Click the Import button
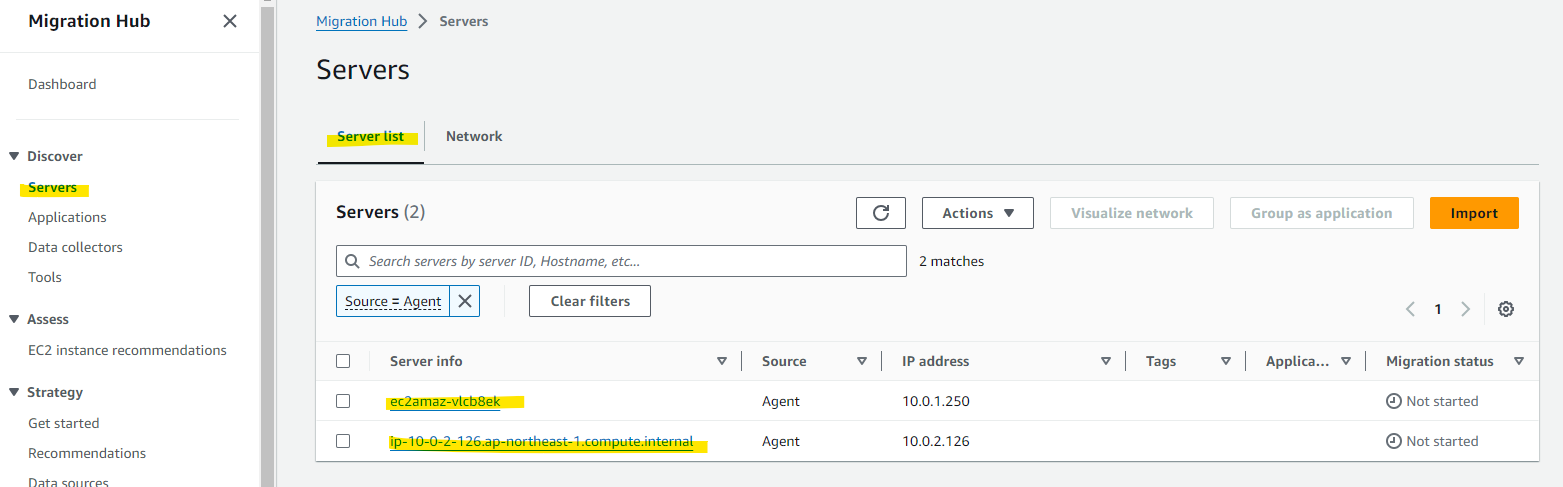Image resolution: width=1563 pixels, height=487 pixels. coord(1474,213)
